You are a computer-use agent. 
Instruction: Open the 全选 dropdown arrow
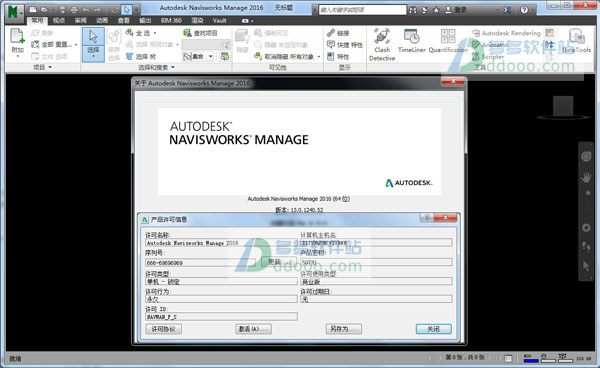(155, 33)
